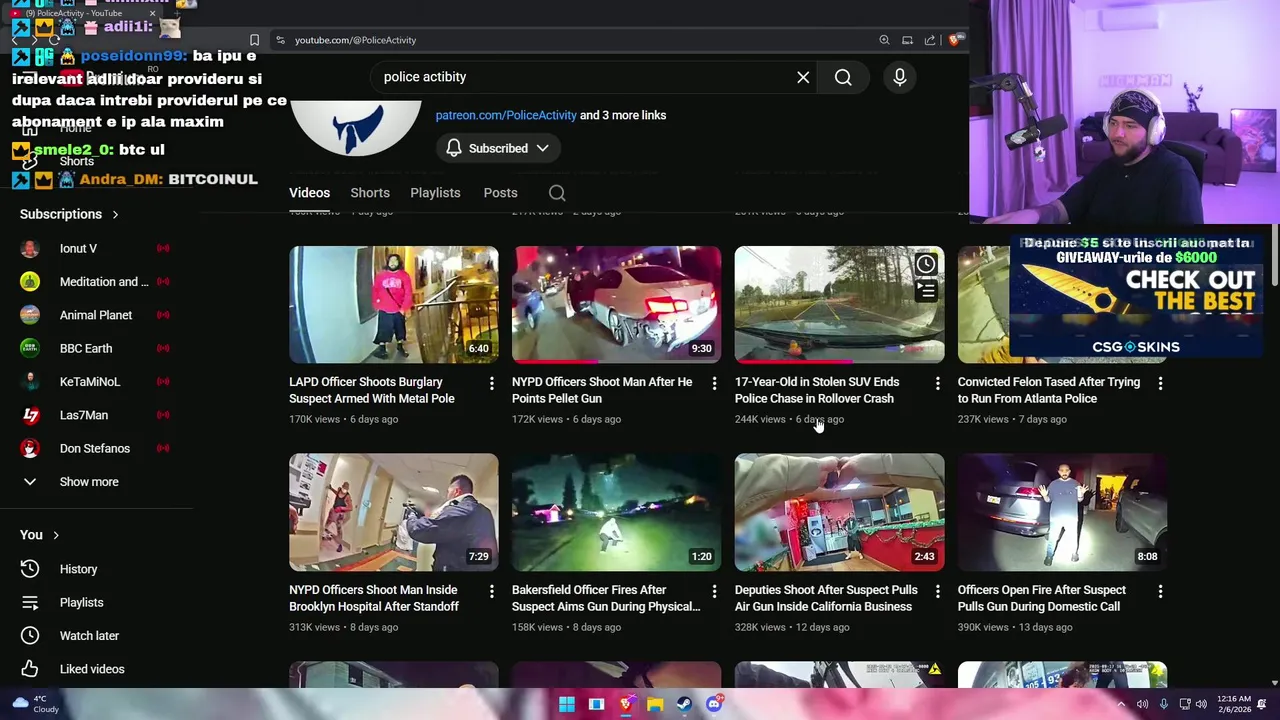The width and height of the screenshot is (1280, 720).
Task: Open the 'LAPD Officer Shoots Burglary Suspect' title
Action: [372, 390]
